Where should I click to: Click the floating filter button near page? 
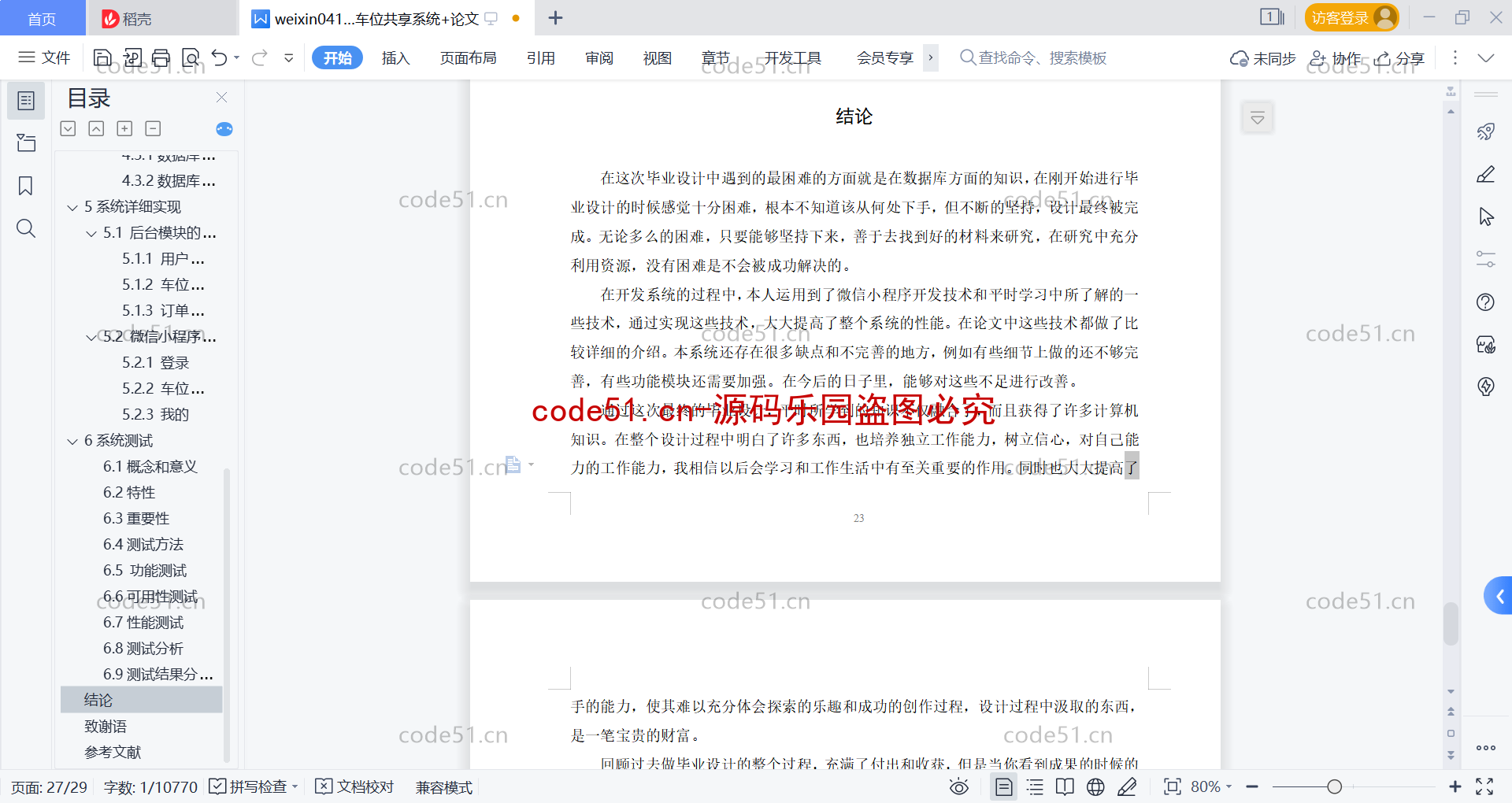pyautogui.click(x=1258, y=118)
